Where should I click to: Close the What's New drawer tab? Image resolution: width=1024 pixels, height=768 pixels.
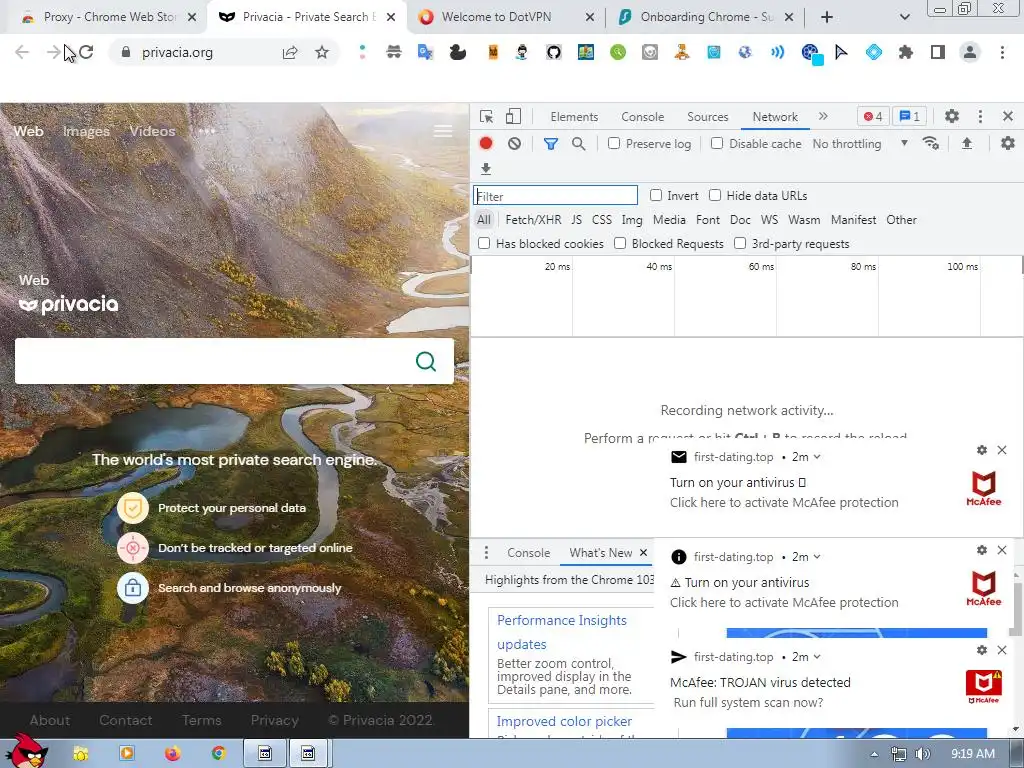(x=643, y=552)
